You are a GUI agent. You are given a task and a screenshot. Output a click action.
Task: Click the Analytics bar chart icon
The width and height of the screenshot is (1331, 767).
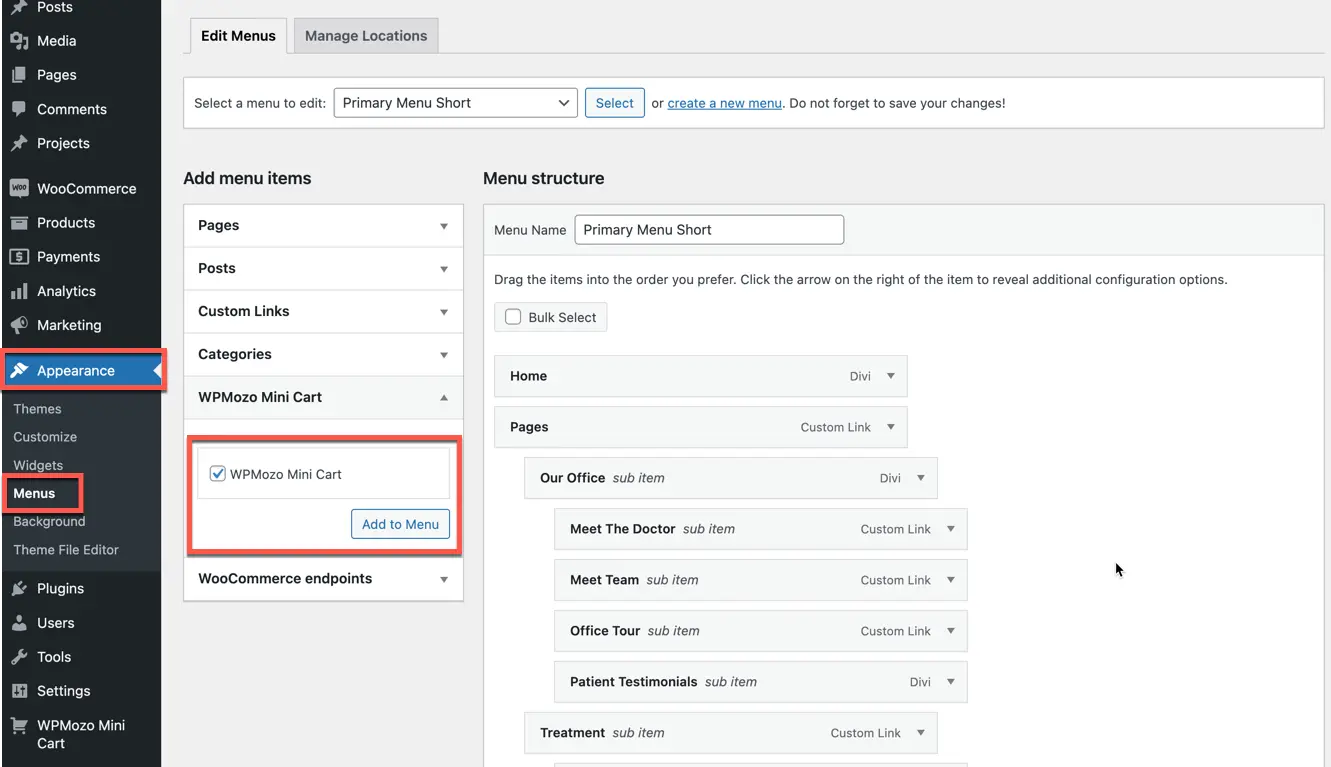pos(19,291)
